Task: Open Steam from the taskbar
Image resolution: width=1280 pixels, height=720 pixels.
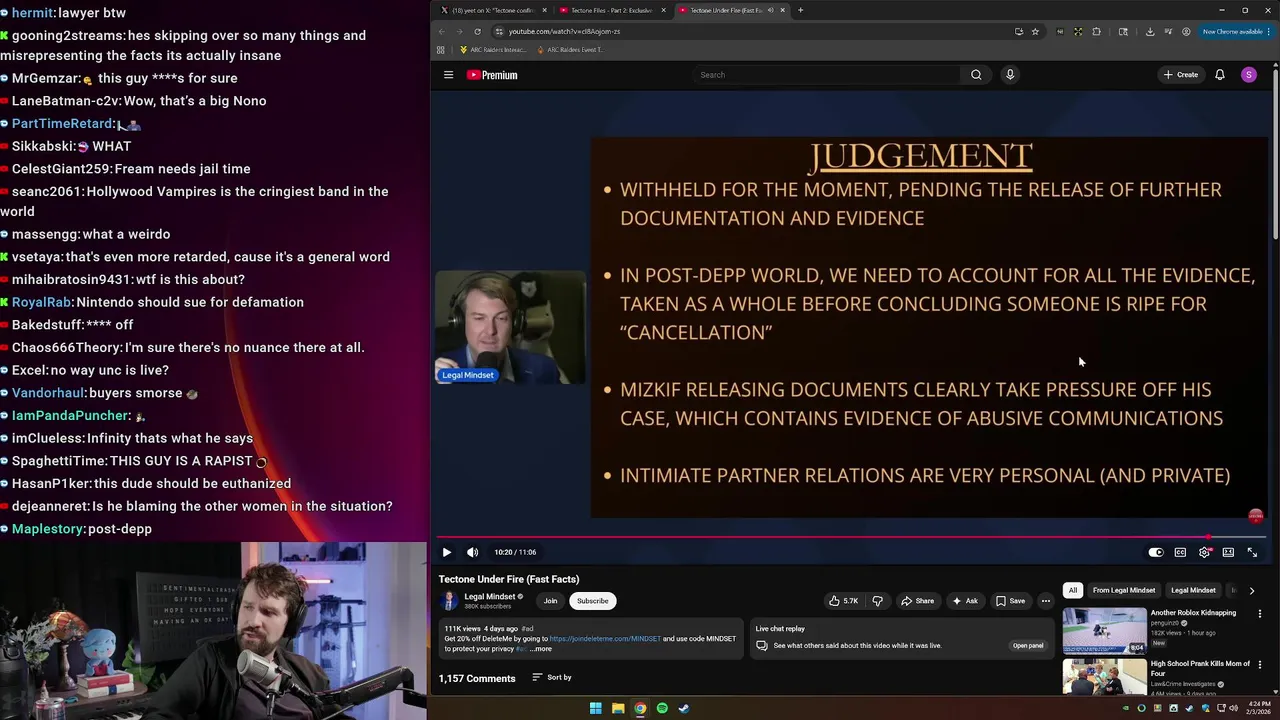Action: [x=684, y=708]
